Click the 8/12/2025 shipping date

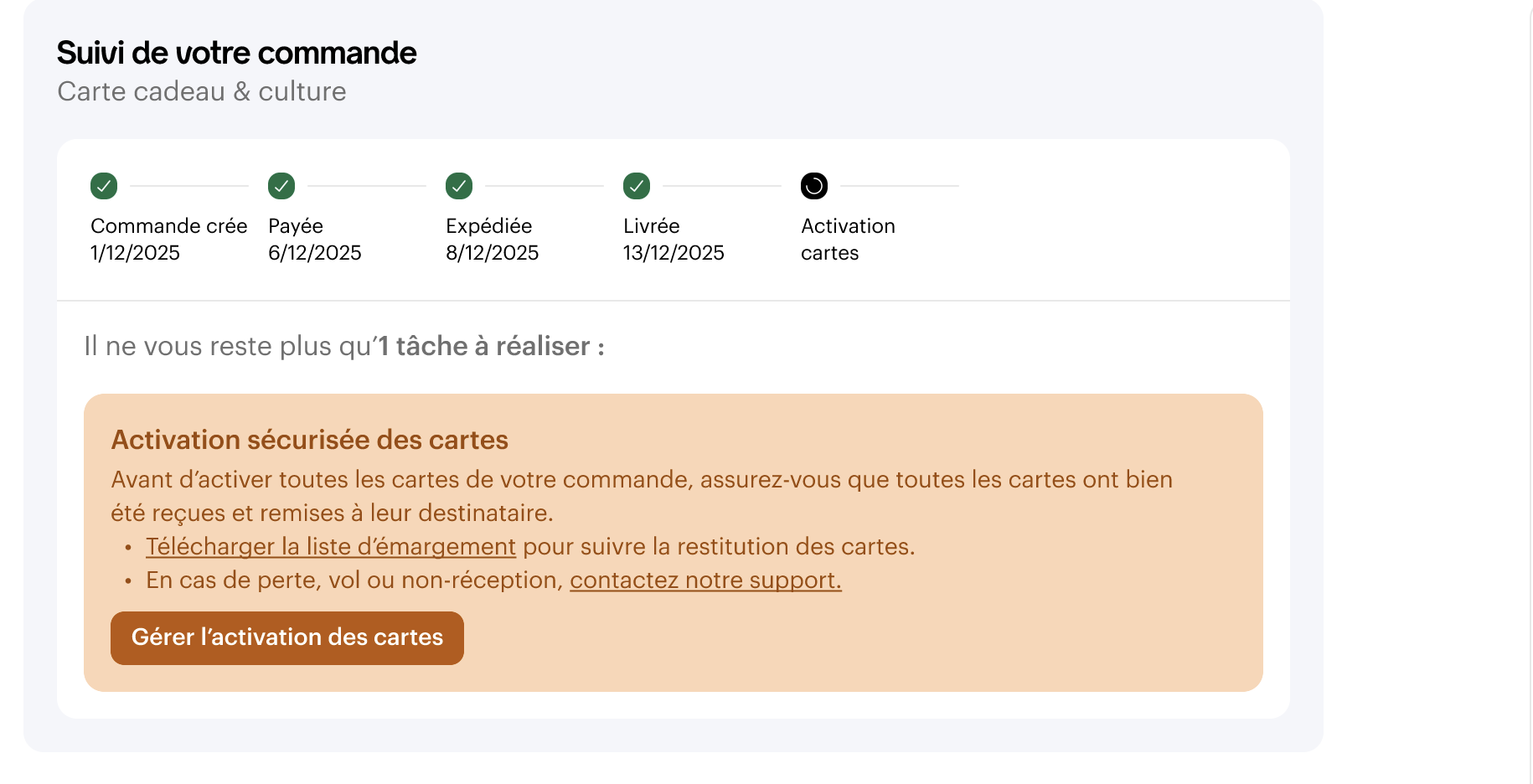pyautogui.click(x=492, y=253)
